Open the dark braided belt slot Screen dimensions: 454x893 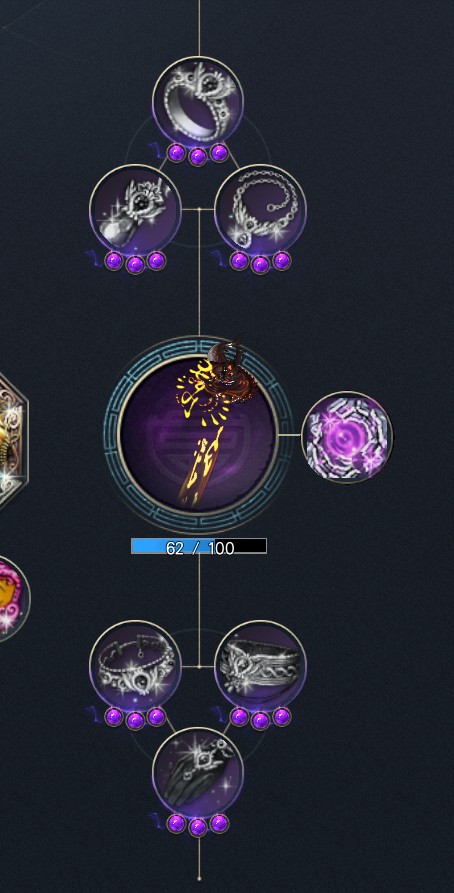pyautogui.click(x=260, y=666)
